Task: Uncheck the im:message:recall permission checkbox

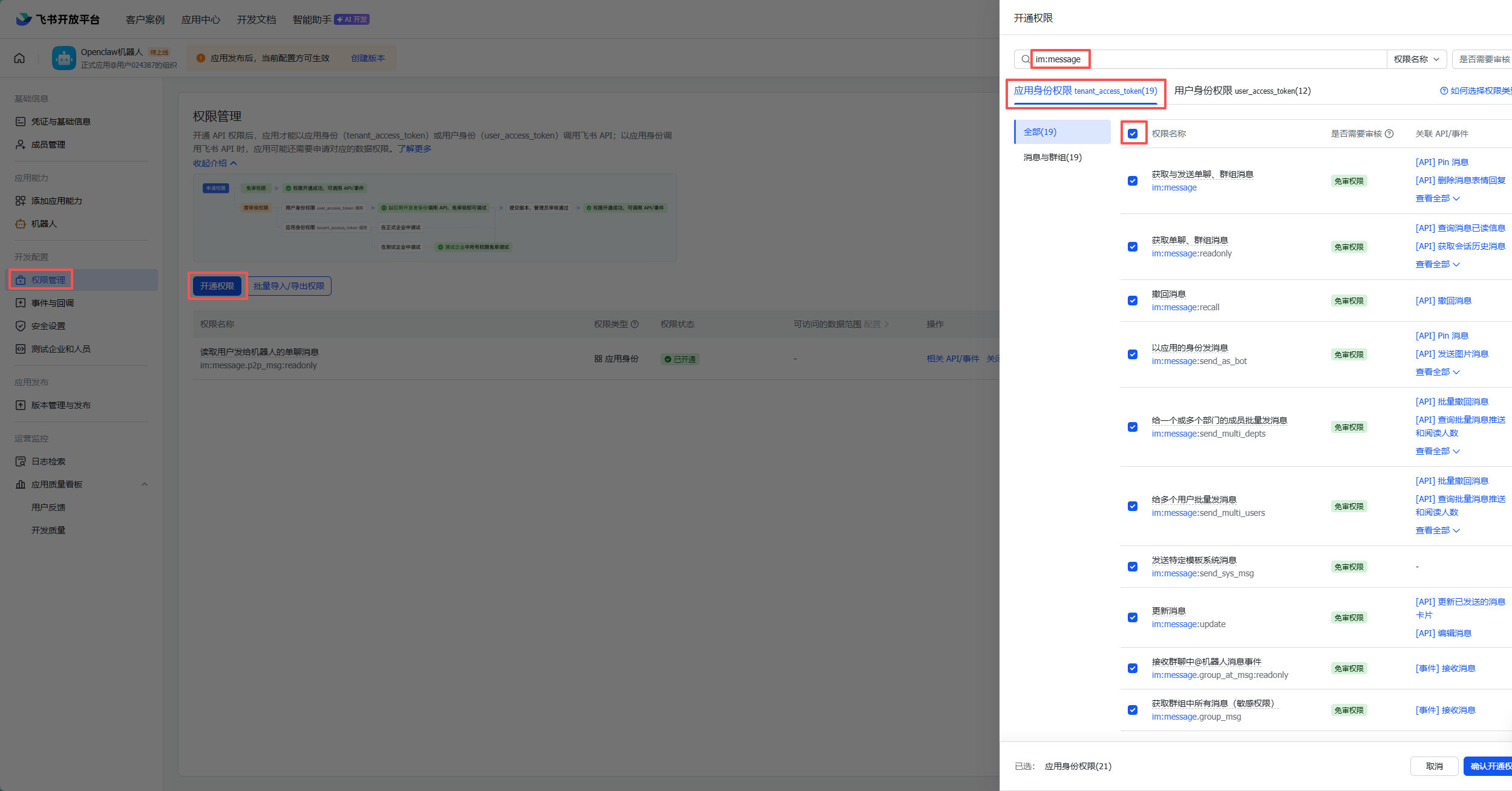Action: (x=1133, y=301)
